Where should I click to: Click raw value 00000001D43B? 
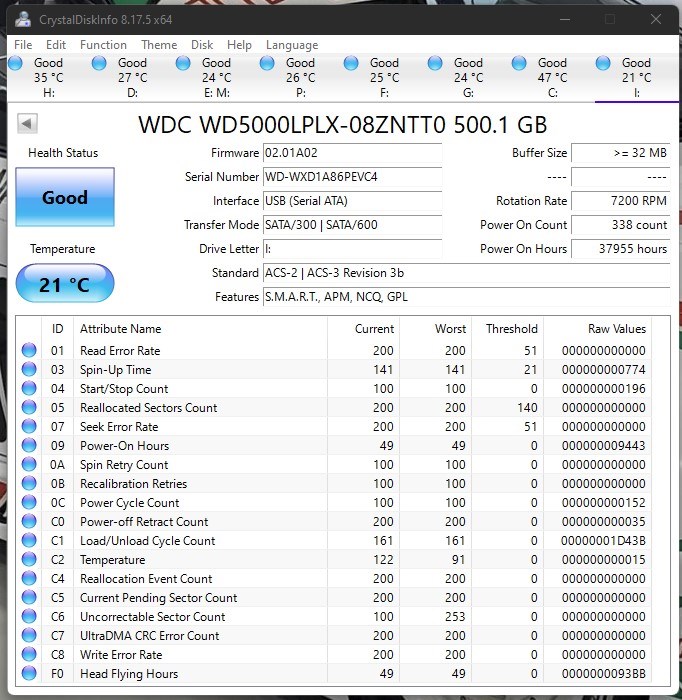tap(603, 541)
